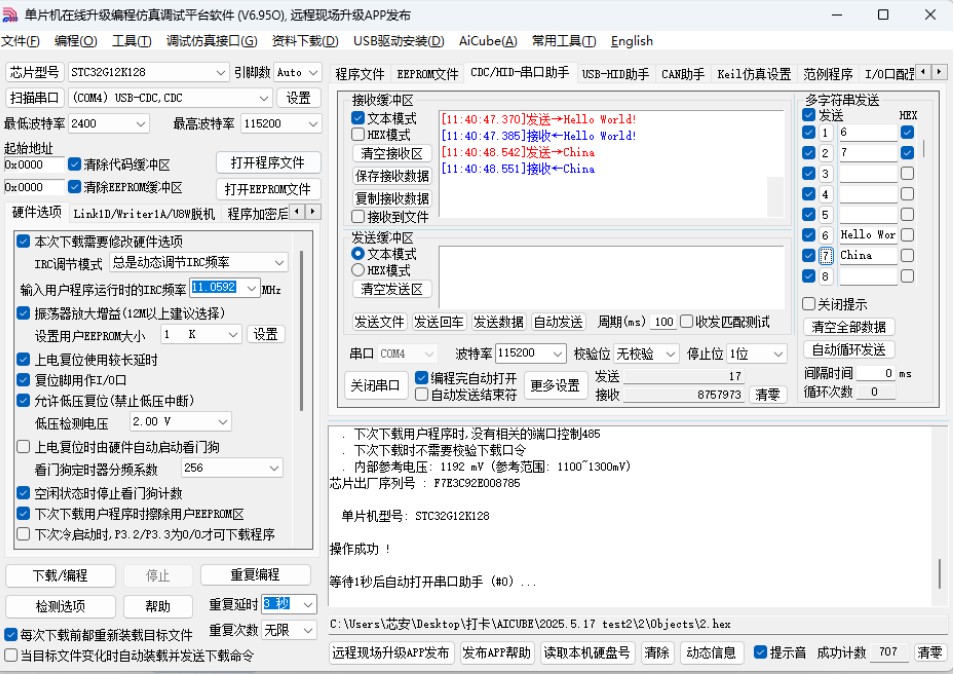Viewport: 954px width, 674px height.
Task: Click the 关闭串口 button
Action: [x=375, y=386]
